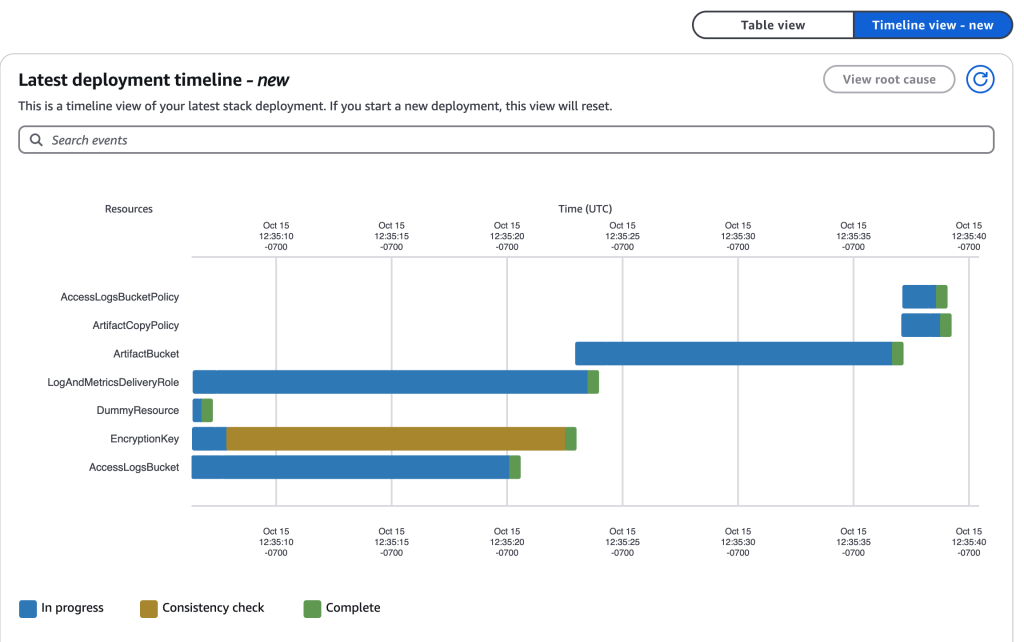Select the AccessLogsBucket resource label
Screen dimensions: 1024x642
pyautogui.click(x=132, y=467)
